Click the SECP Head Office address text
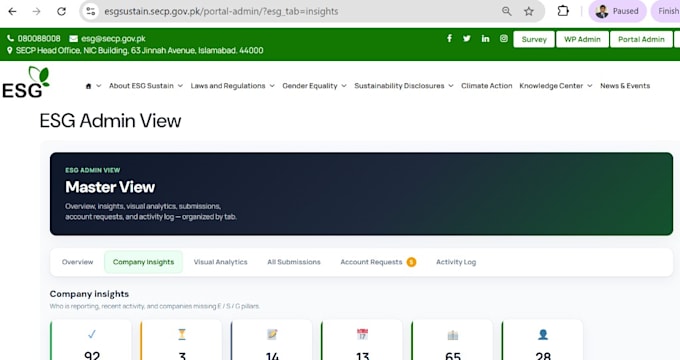The height and width of the screenshot is (360, 680). tap(139, 50)
